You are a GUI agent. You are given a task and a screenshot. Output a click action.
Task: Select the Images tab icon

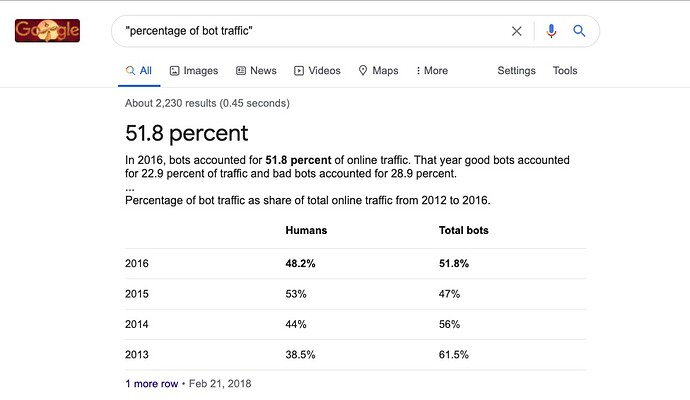coord(175,70)
